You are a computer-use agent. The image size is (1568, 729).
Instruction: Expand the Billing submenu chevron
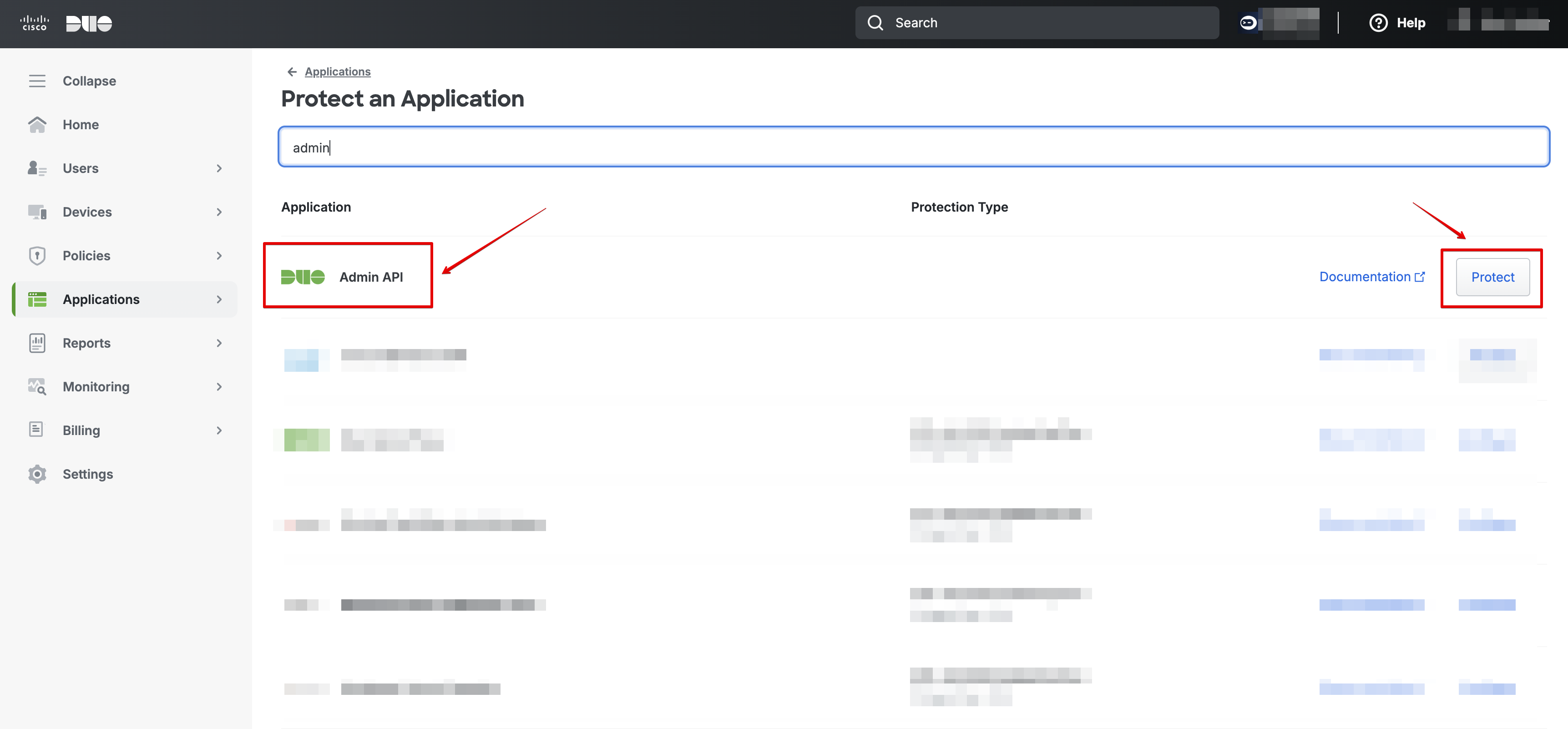219,431
